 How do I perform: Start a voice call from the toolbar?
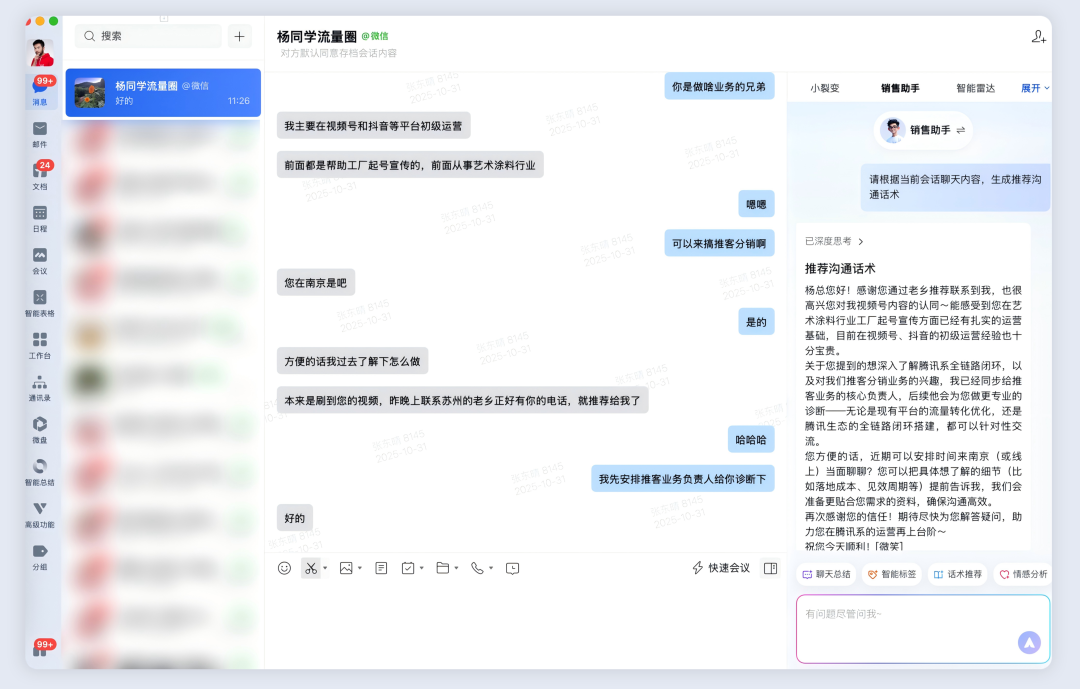(477, 567)
